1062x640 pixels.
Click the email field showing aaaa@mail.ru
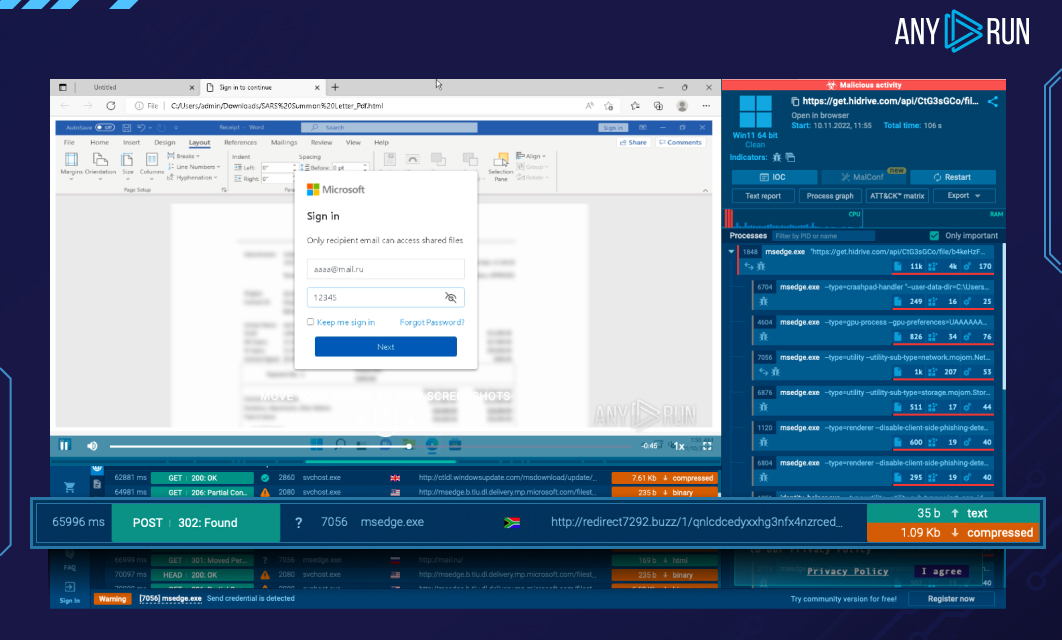click(x=385, y=269)
